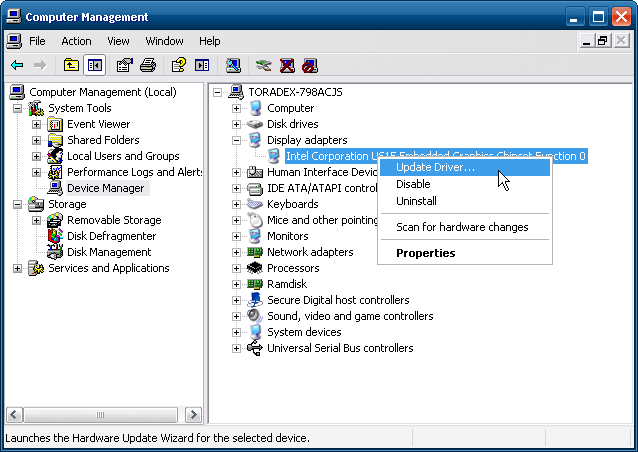Click the Help toolbar icon
The image size is (638, 452).
point(178,65)
